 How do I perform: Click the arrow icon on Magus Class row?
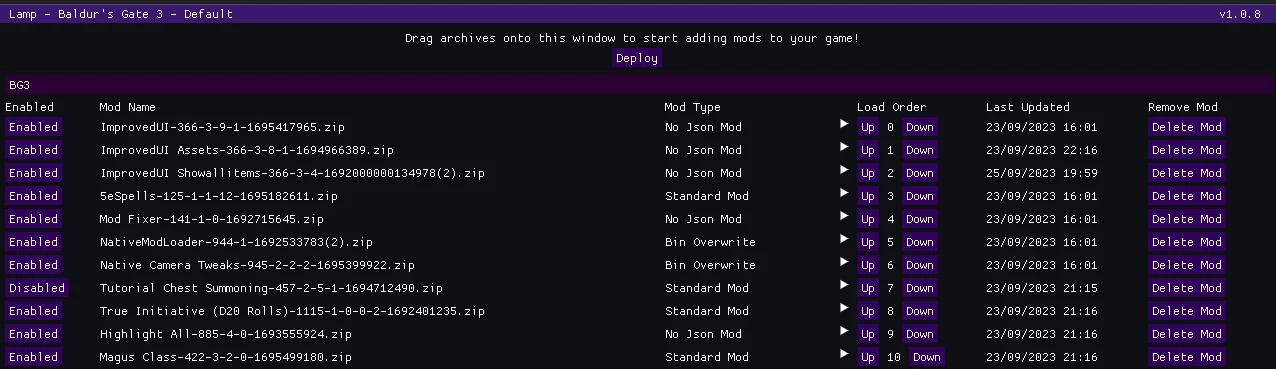point(844,354)
